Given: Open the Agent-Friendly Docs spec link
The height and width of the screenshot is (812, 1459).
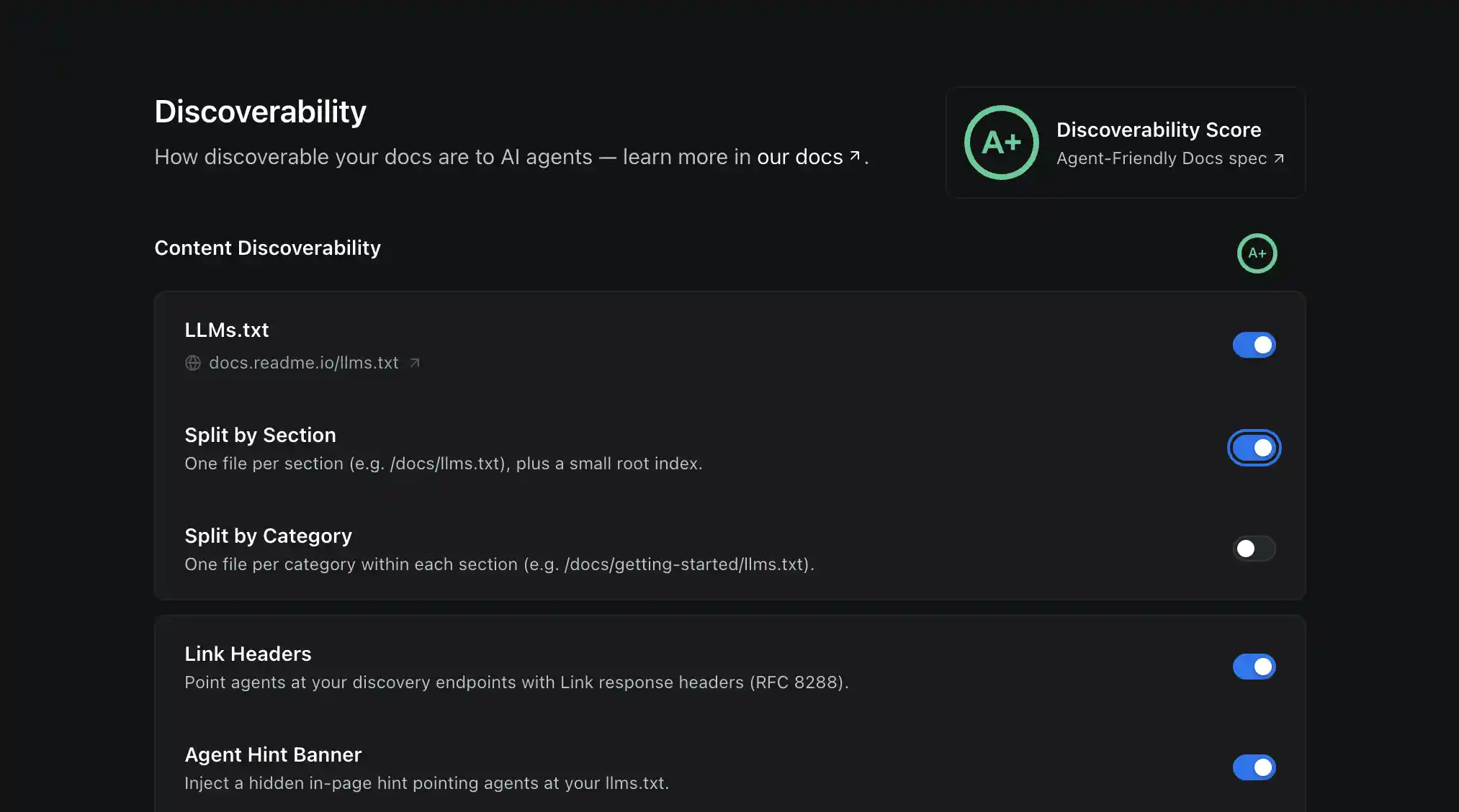Looking at the screenshot, I should point(1161,158).
